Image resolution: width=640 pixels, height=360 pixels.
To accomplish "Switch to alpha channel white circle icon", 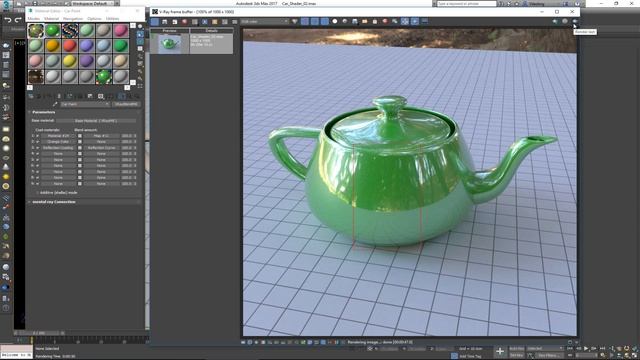I will click(x=335, y=21).
